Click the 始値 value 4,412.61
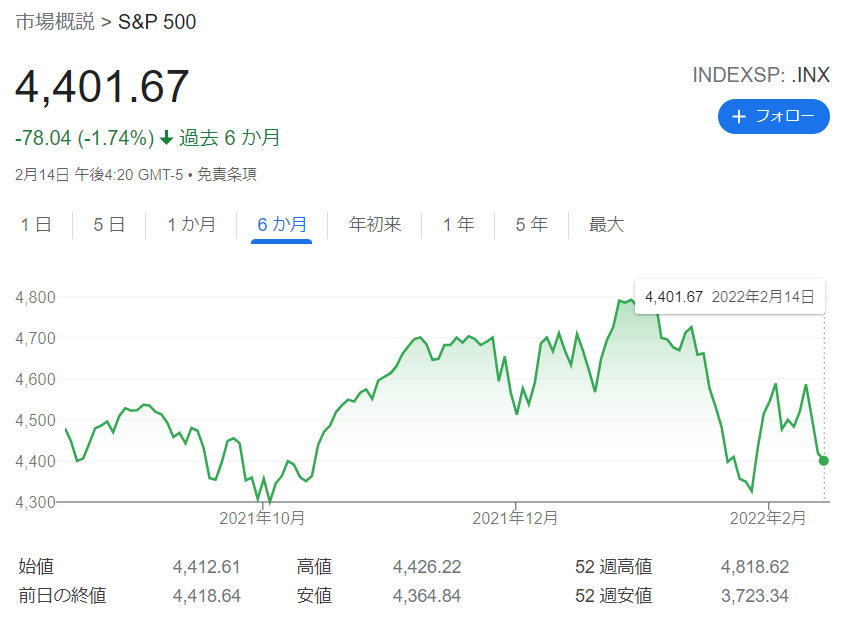 pyautogui.click(x=207, y=567)
